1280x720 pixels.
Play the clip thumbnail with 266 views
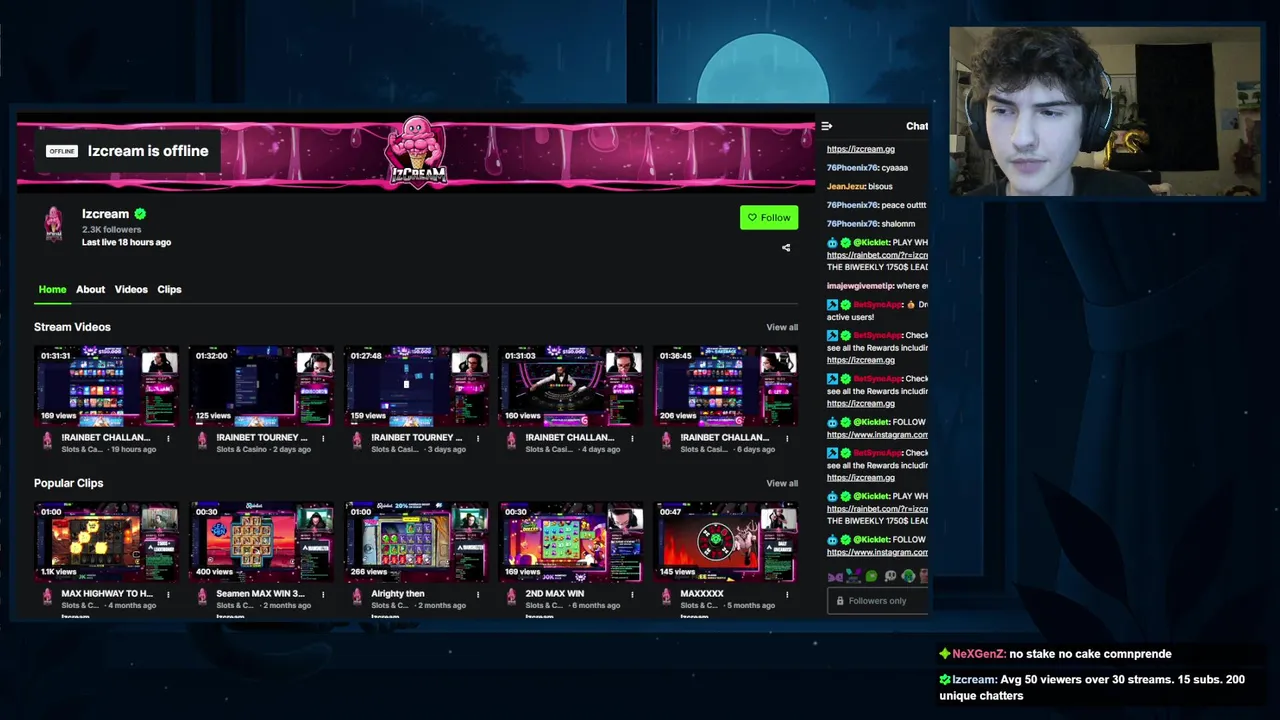417,541
